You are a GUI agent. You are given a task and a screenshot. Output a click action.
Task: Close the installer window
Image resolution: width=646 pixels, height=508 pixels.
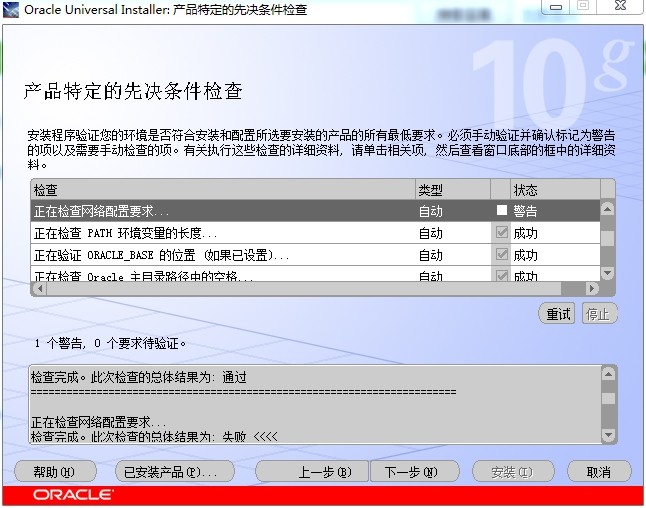click(x=620, y=6)
